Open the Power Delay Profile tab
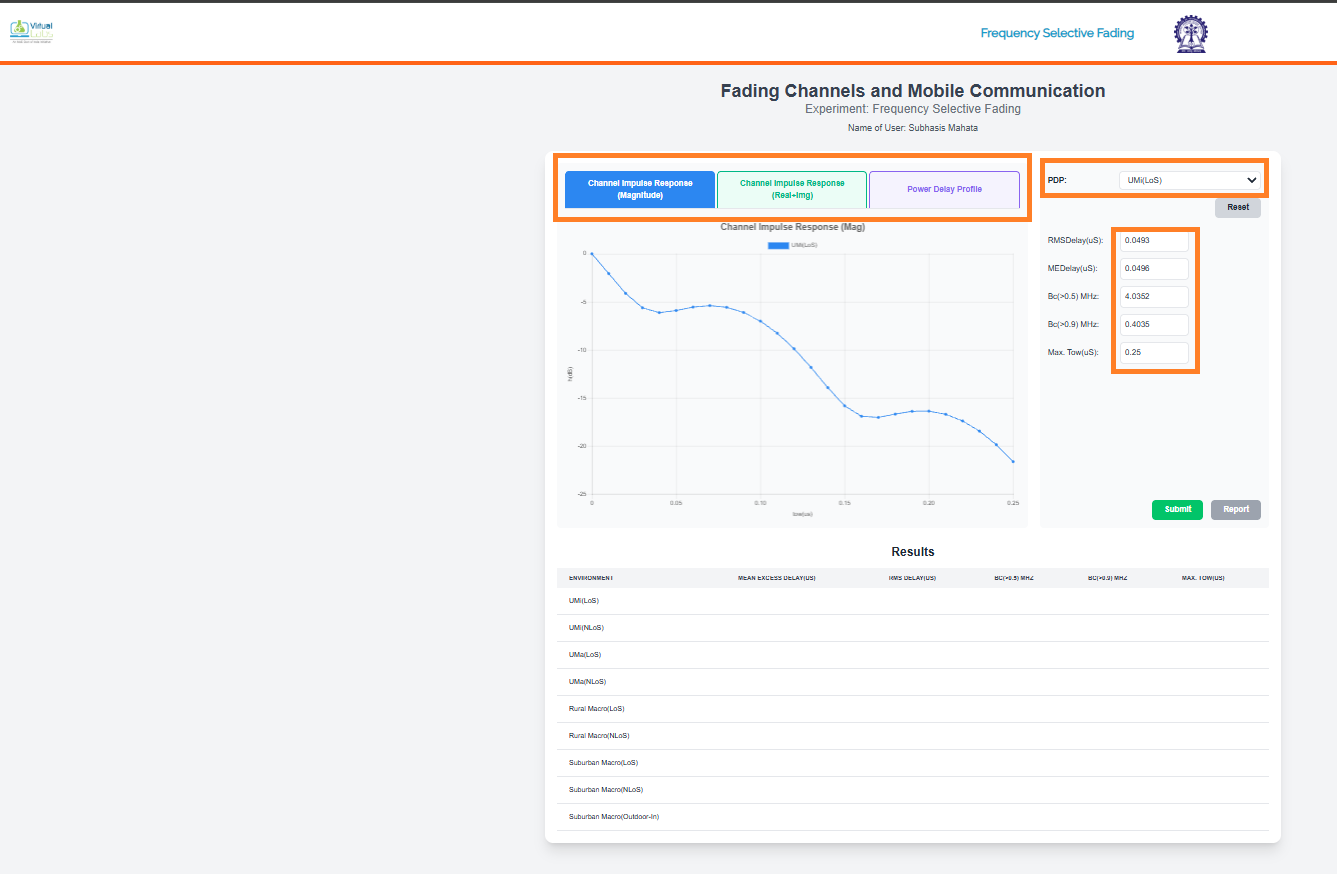Image resolution: width=1337 pixels, height=874 pixels. coord(944,189)
